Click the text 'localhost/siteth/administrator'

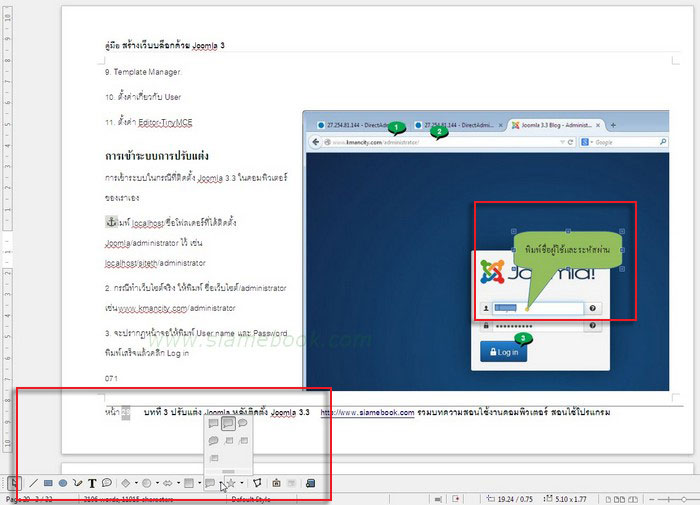pos(155,263)
